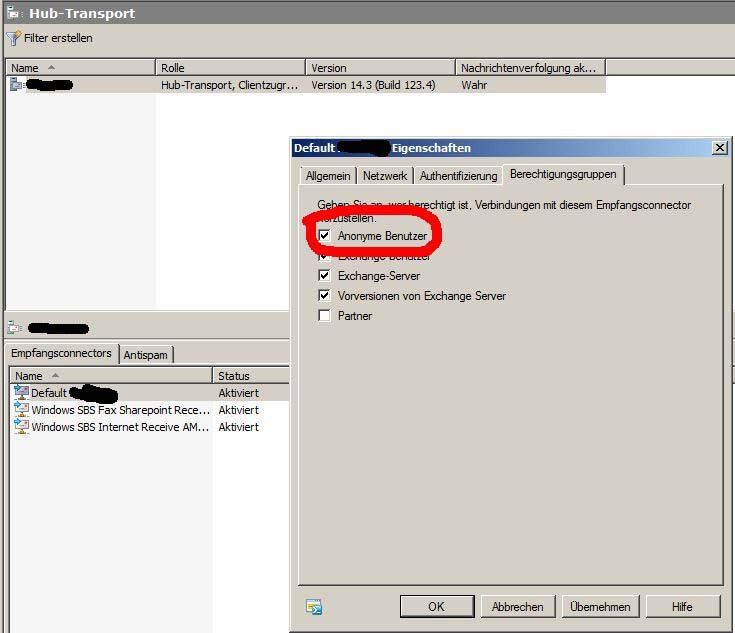This screenshot has height=633, width=735.
Task: Click the Filter erstellen link
Action: [x=58, y=38]
